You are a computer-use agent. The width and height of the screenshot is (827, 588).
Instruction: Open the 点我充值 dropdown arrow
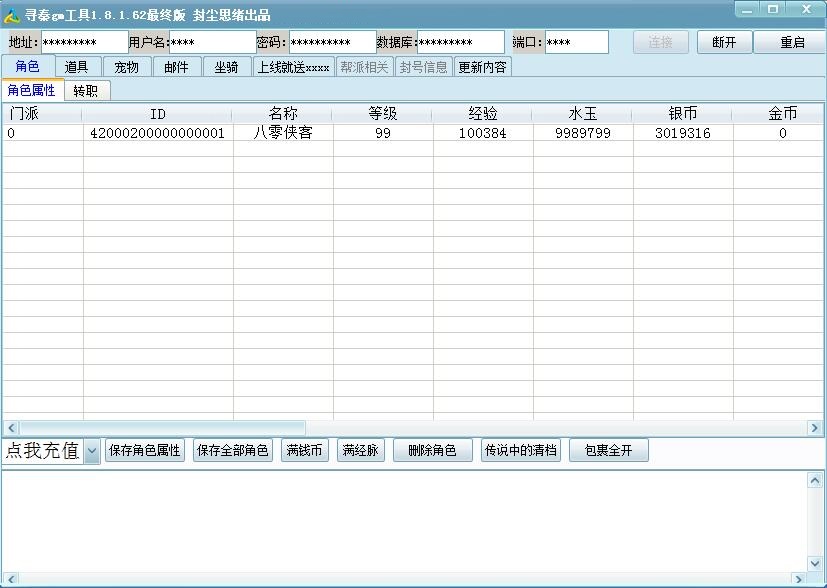pyautogui.click(x=92, y=451)
